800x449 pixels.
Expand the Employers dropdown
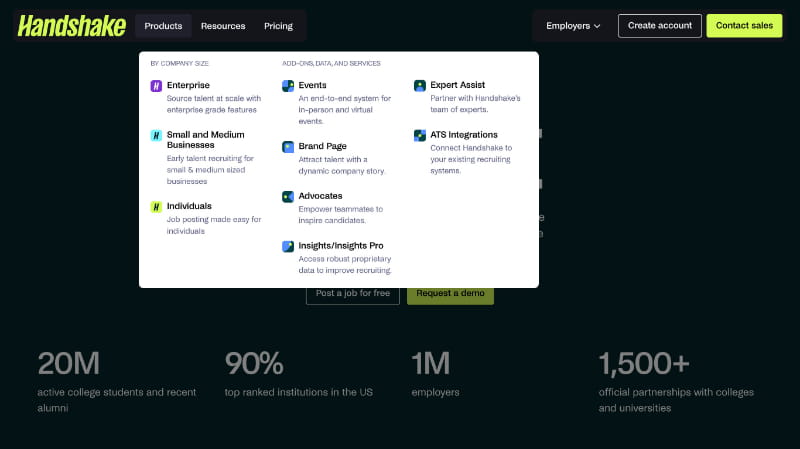coord(573,26)
